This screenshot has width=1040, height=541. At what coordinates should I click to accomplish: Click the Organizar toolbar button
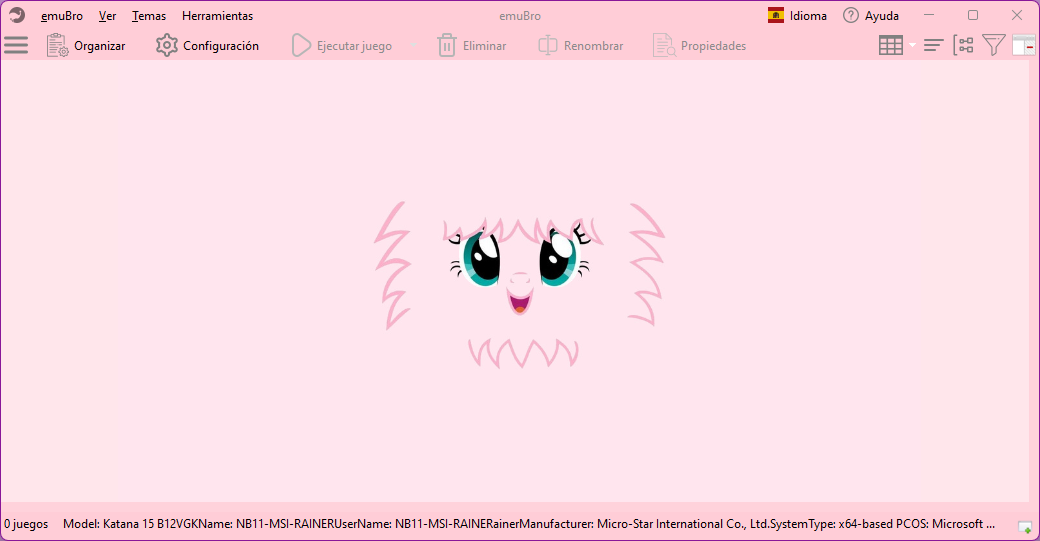[86, 46]
